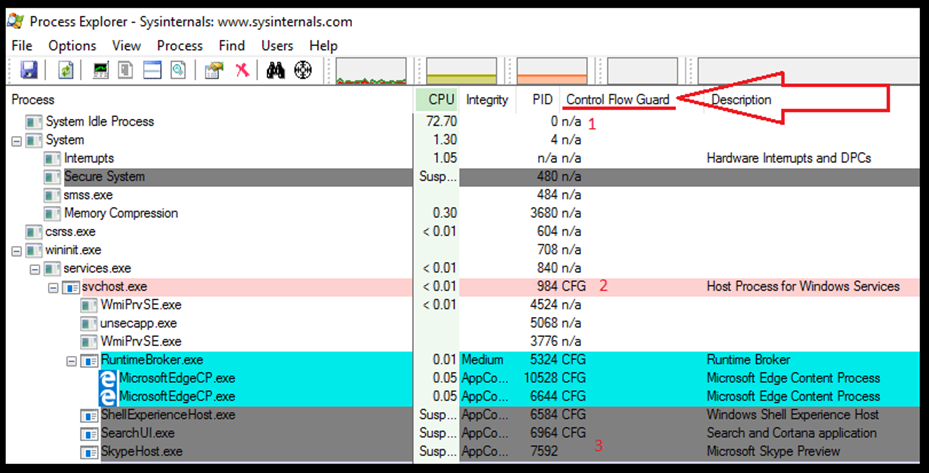Click the 'Microsoft Skype Preview' description

tap(773, 452)
